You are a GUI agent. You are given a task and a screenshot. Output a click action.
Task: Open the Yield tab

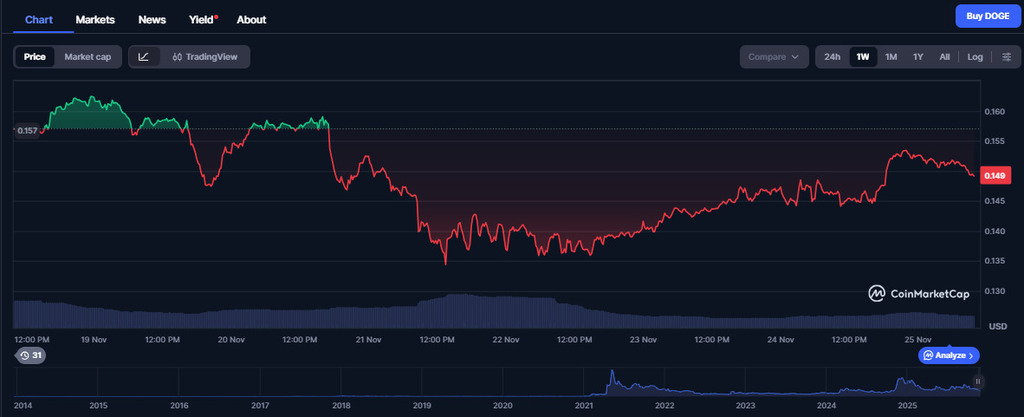(201, 19)
